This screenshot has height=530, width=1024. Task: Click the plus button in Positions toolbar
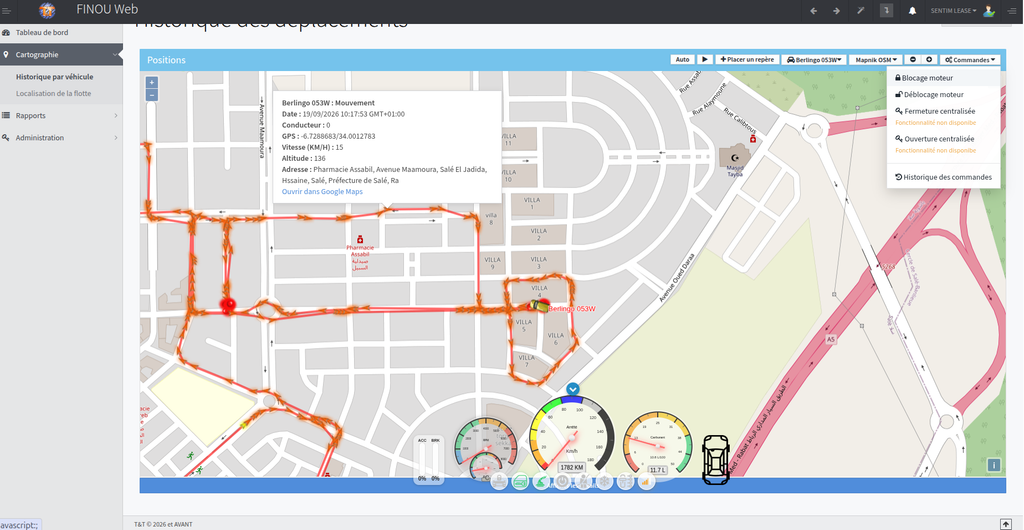(x=929, y=59)
